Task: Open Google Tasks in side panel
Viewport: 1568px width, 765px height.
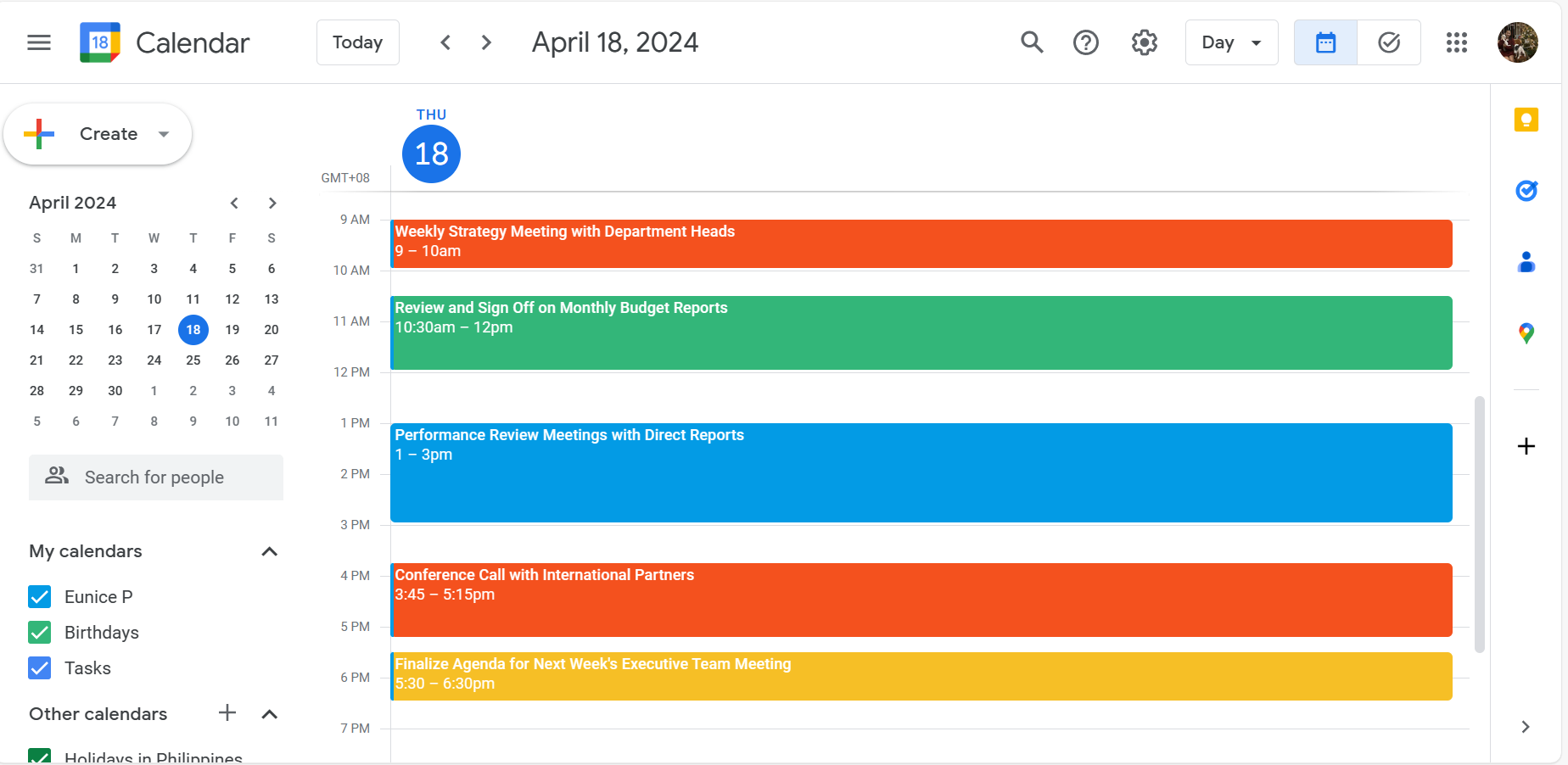Action: coord(1526,191)
